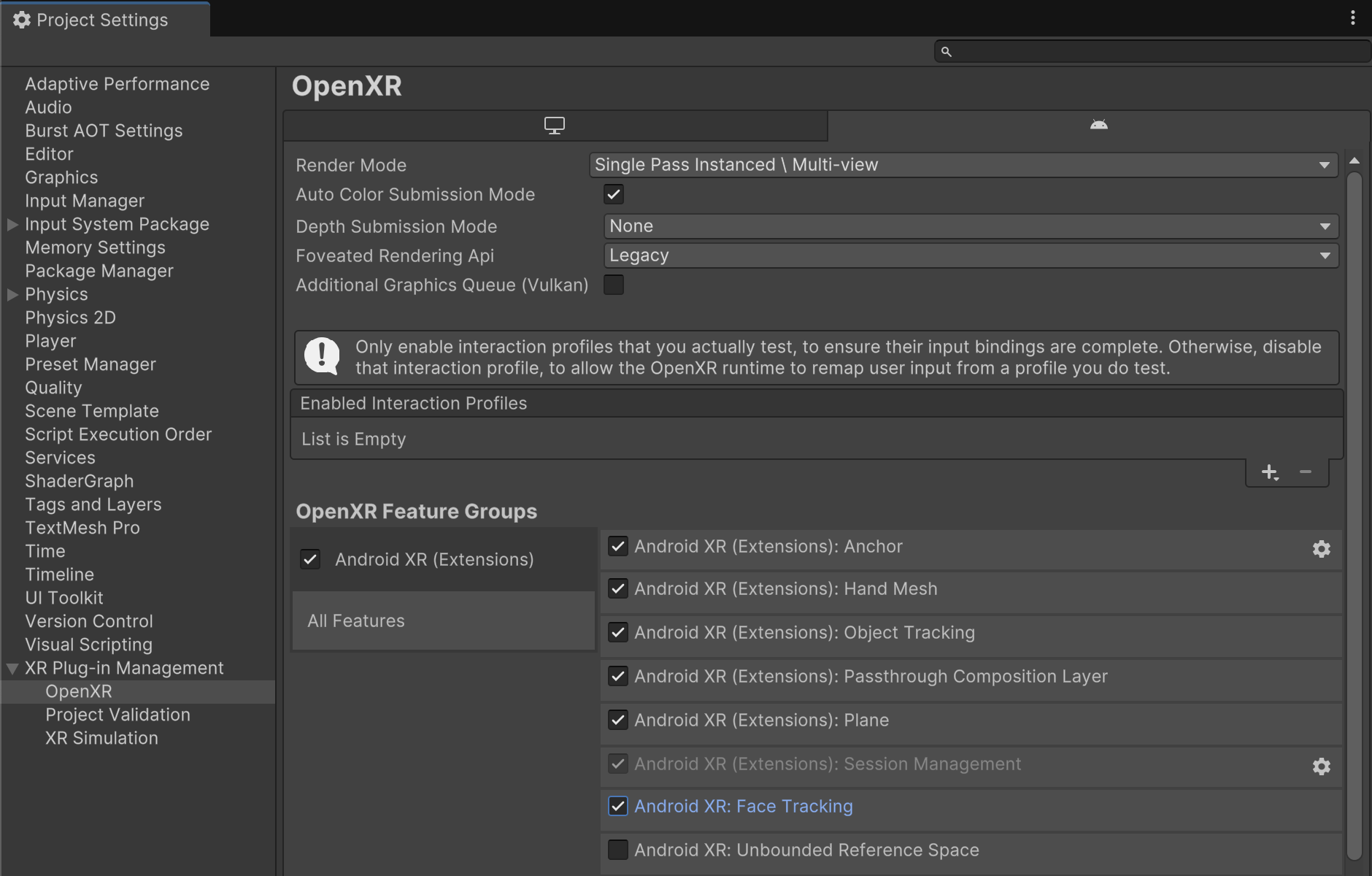
Task: Open the Render Mode dropdown
Action: point(963,165)
